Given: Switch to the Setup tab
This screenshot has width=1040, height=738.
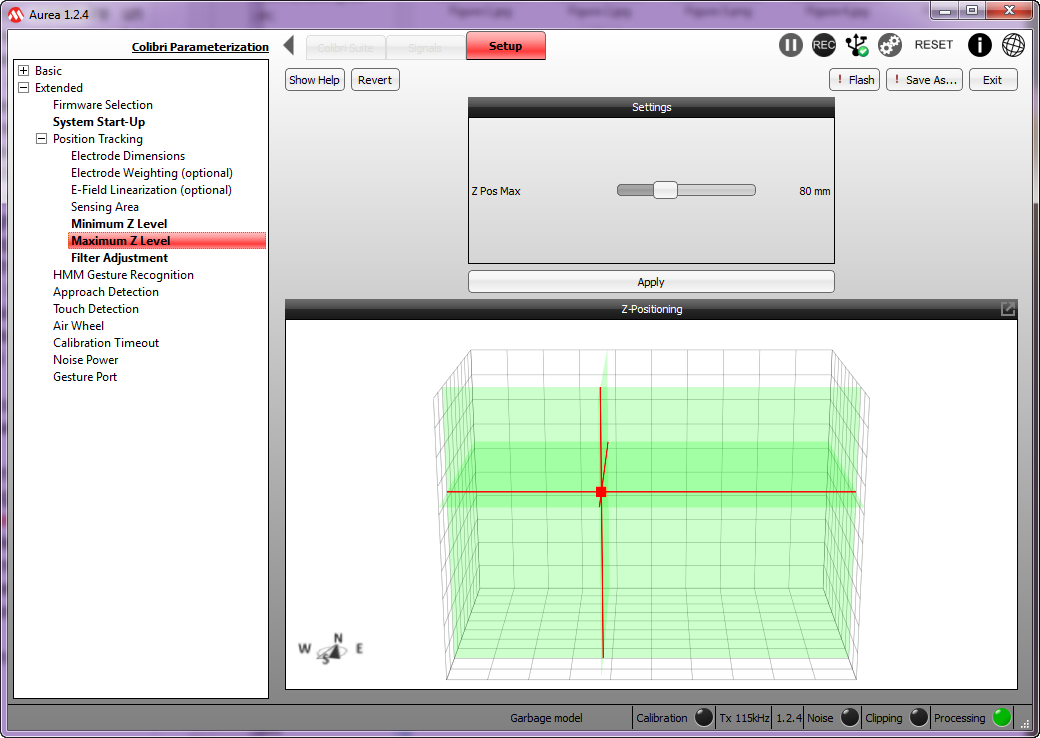Looking at the screenshot, I should tap(505, 46).
